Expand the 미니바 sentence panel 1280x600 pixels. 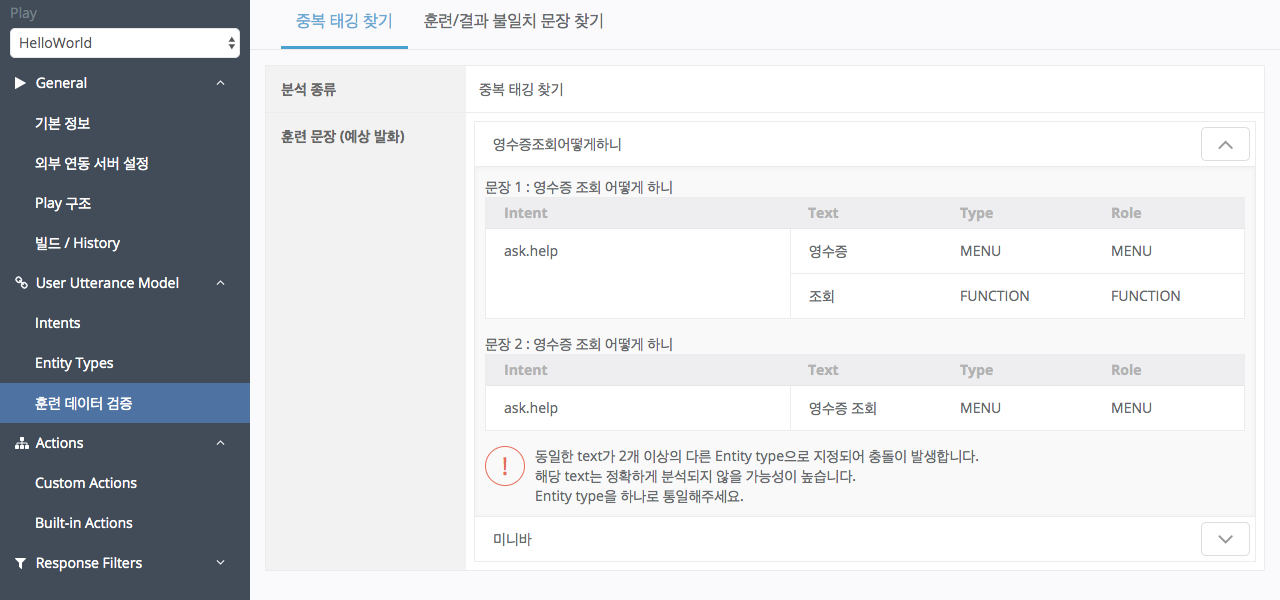coord(1225,539)
